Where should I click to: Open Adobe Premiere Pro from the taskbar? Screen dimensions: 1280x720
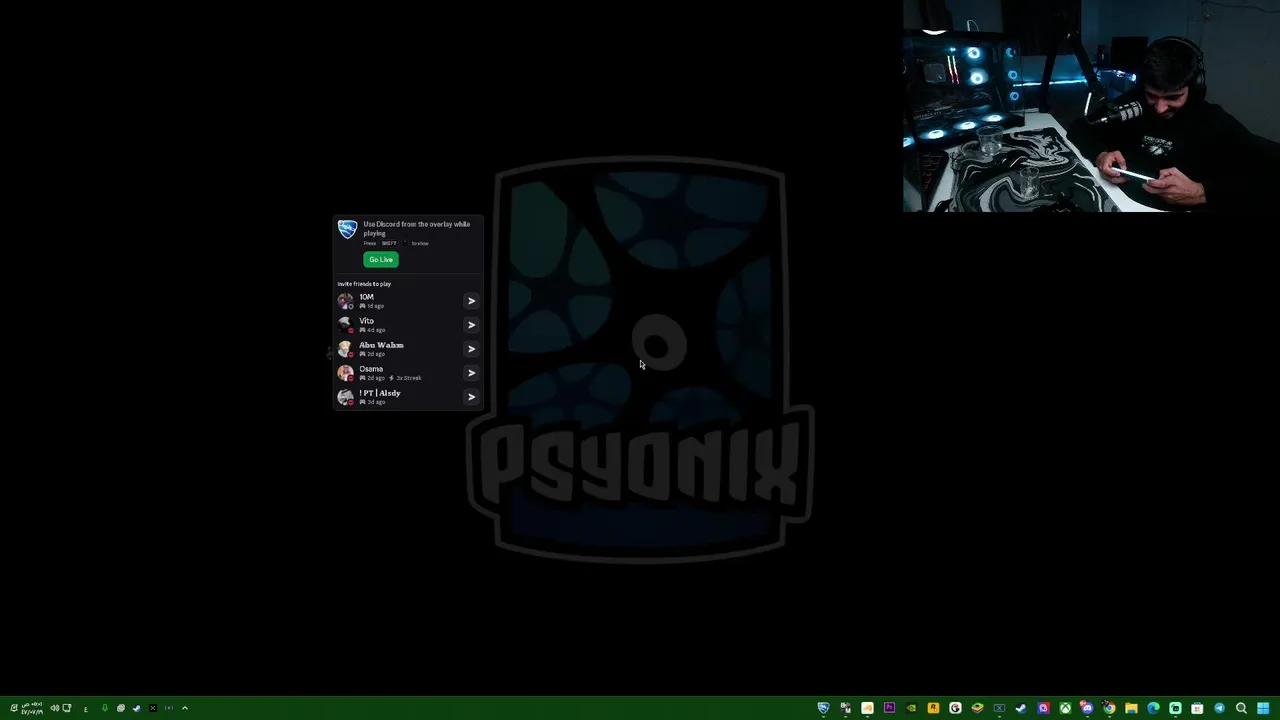889,708
